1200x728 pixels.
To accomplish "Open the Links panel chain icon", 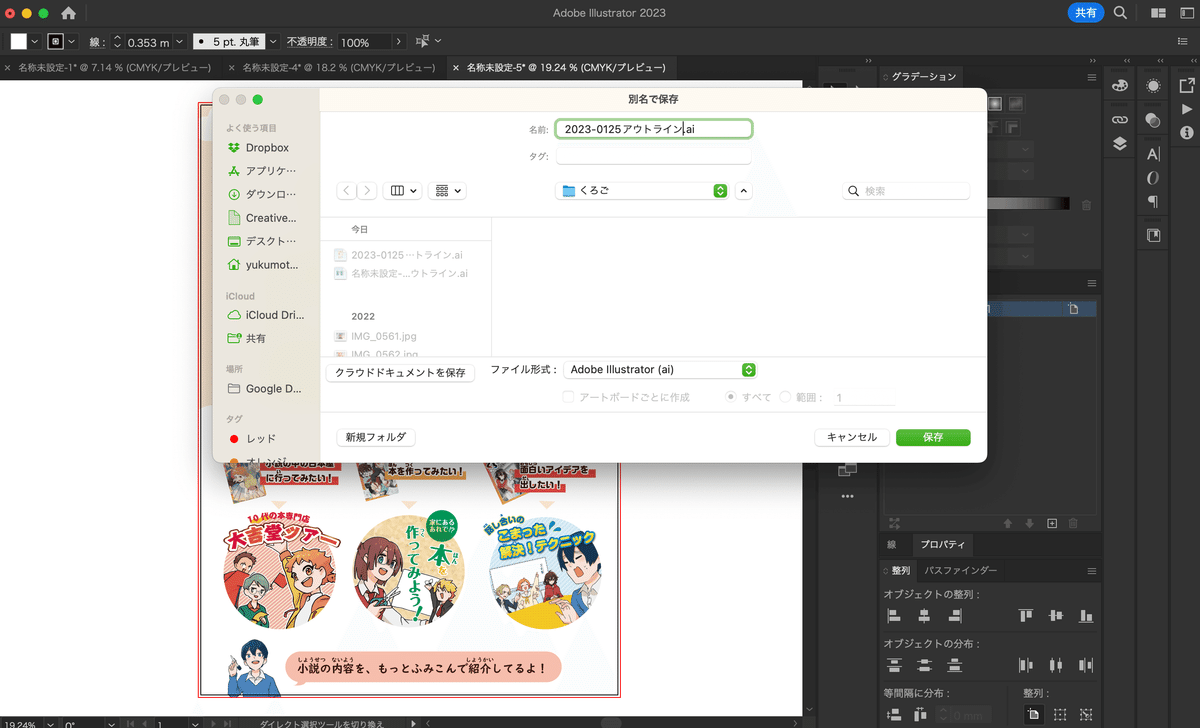I will coord(1120,119).
